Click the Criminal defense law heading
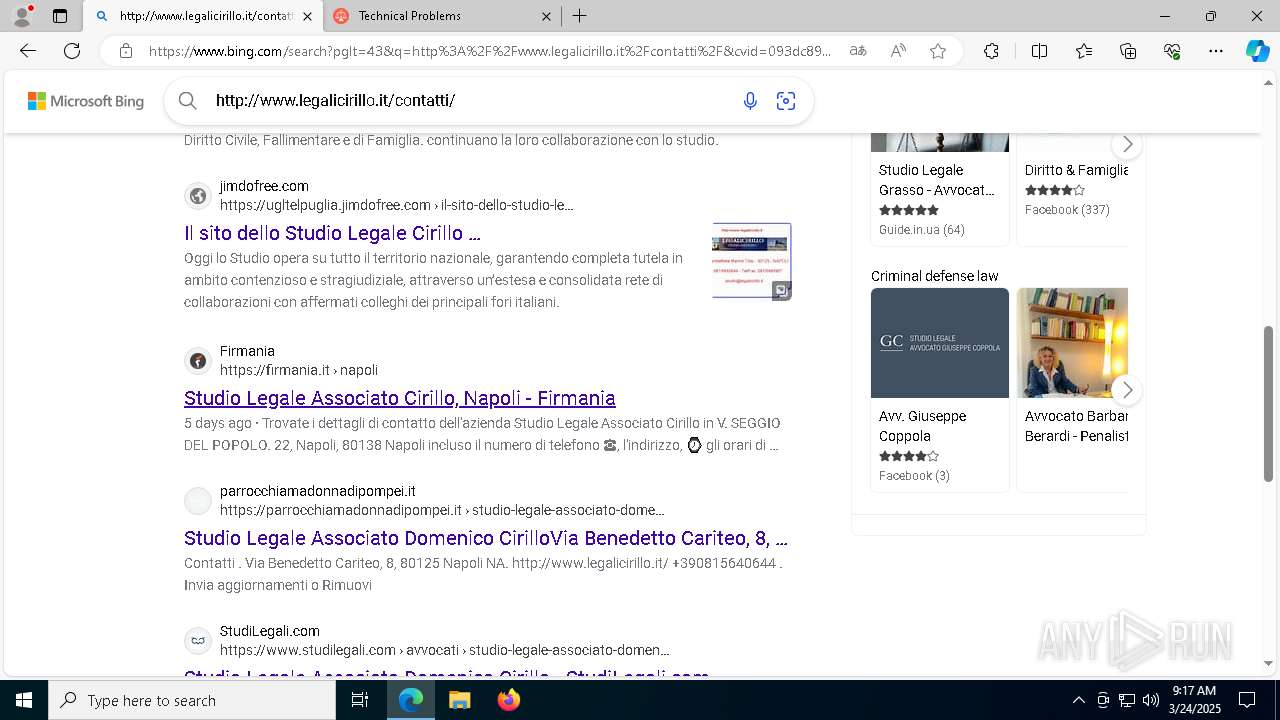The height and width of the screenshot is (720, 1280). [x=935, y=276]
